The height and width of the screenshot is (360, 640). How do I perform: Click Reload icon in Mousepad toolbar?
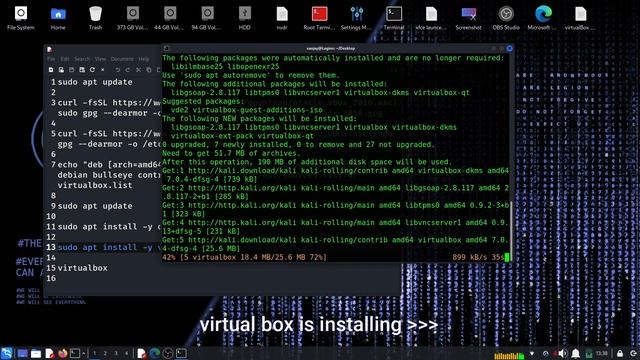point(92,70)
